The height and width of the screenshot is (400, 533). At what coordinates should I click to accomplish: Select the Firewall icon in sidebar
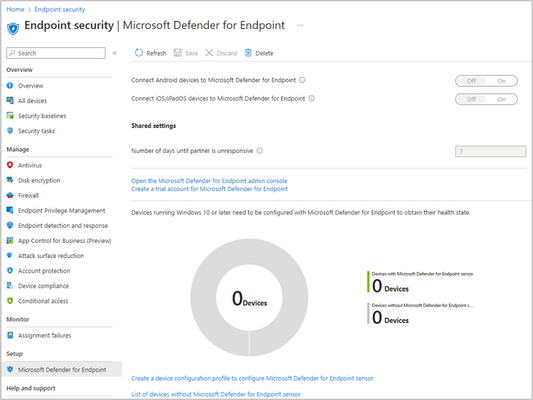click(x=10, y=195)
